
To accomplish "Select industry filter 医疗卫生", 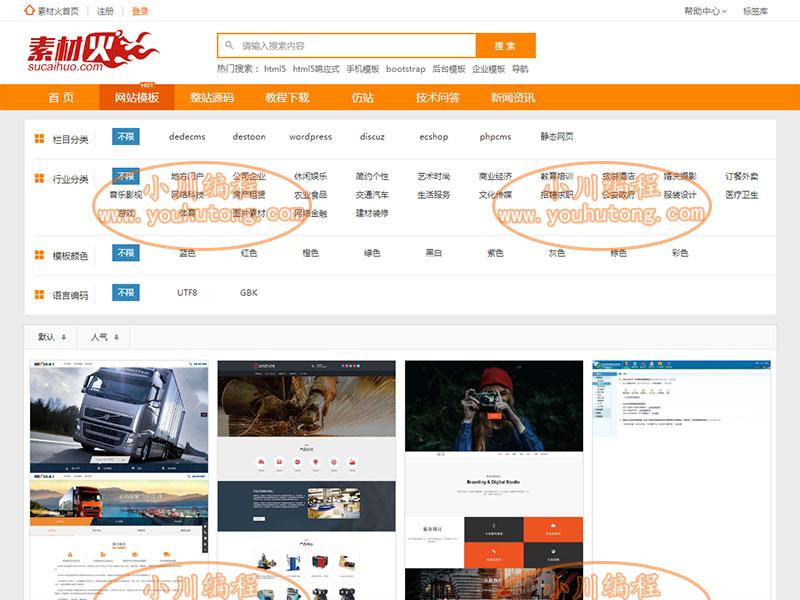I will click(741, 195).
